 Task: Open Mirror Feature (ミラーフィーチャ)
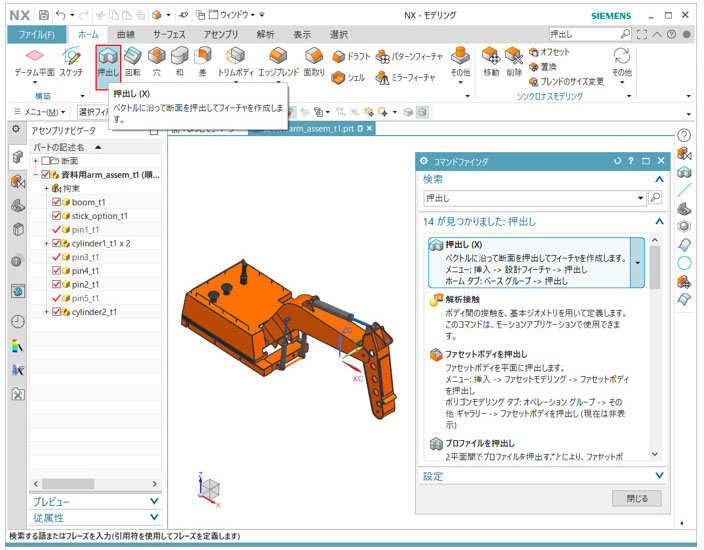coord(405,78)
